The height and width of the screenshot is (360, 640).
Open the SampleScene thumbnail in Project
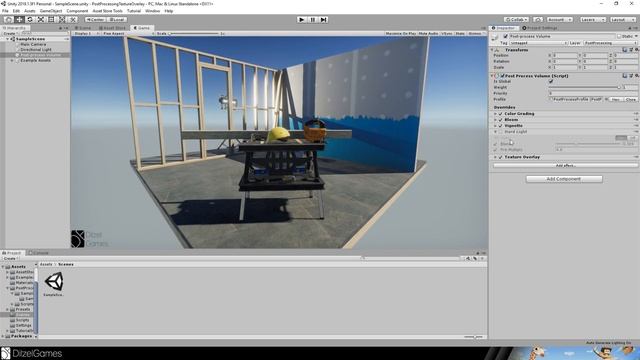point(54,282)
